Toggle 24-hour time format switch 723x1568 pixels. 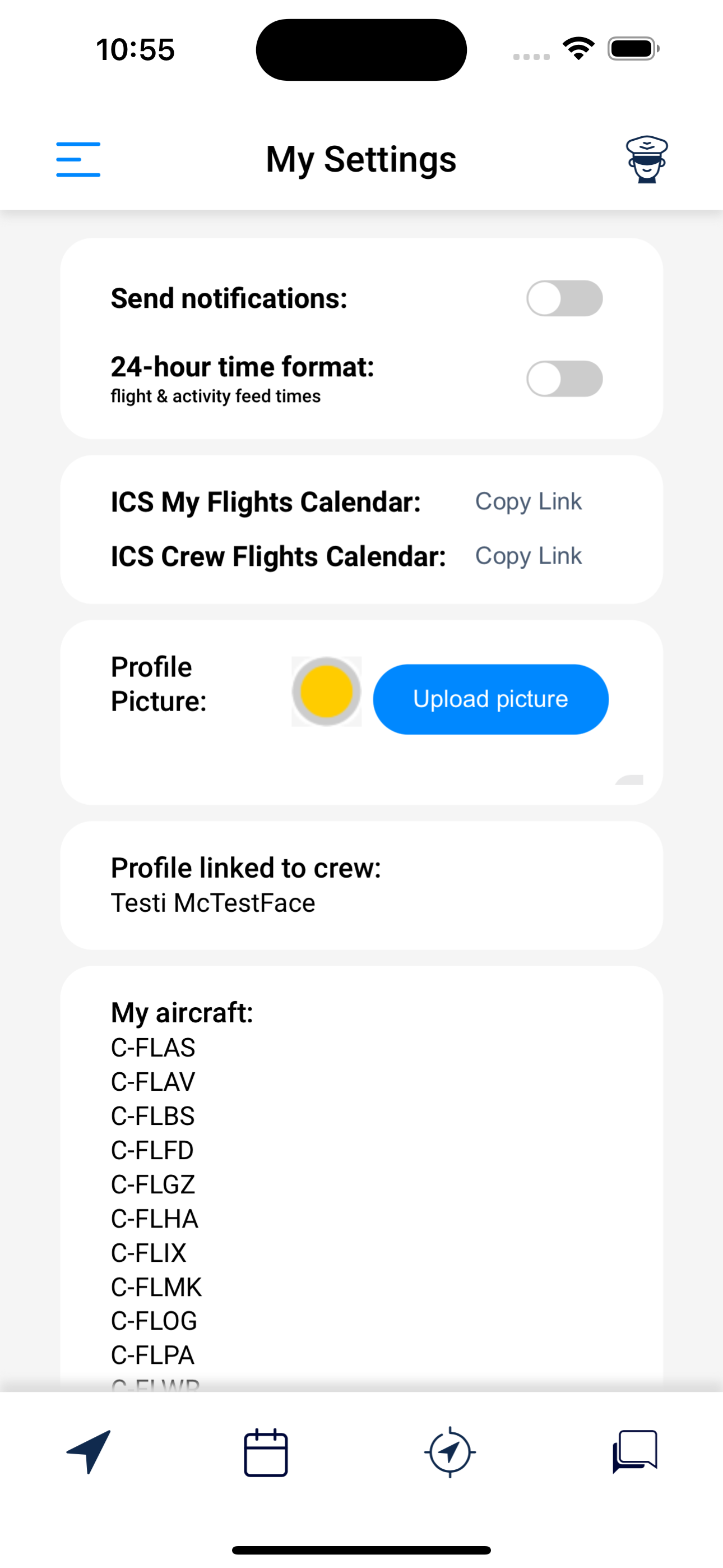pos(564,379)
